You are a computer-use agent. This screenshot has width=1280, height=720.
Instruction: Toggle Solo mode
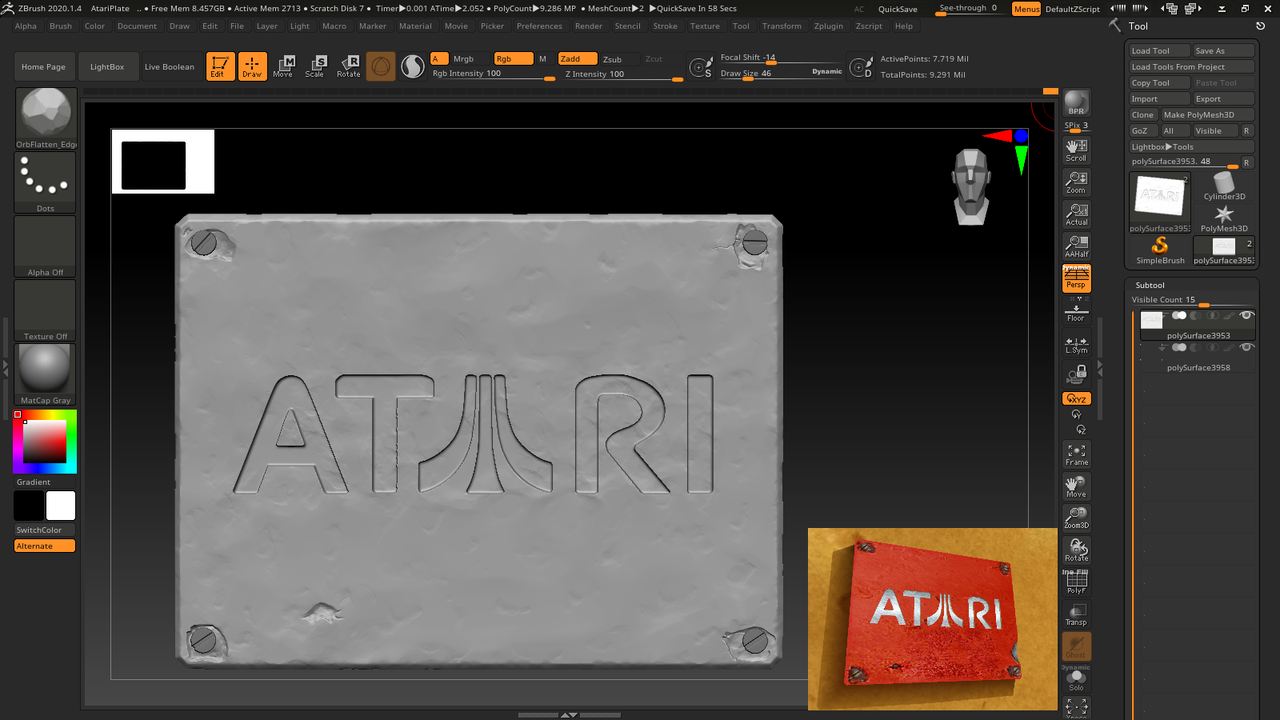tap(1076, 680)
